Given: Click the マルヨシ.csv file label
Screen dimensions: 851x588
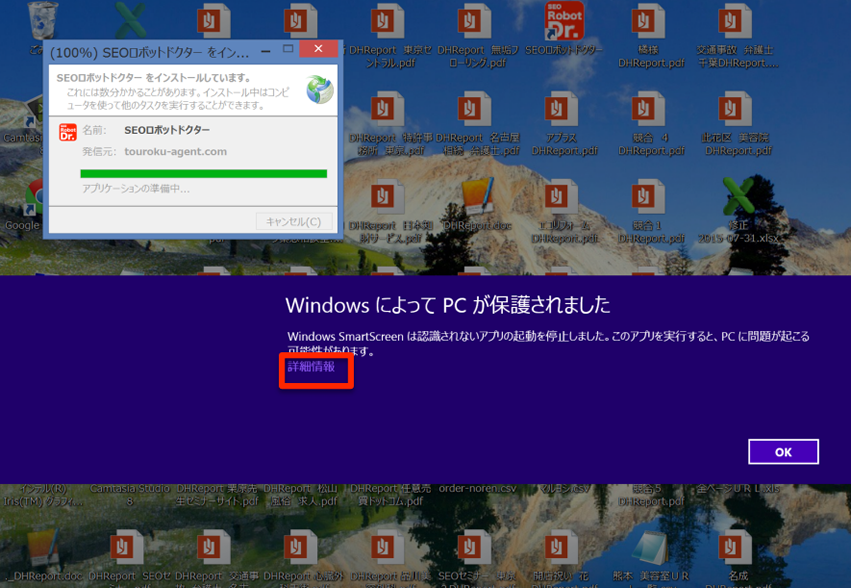Looking at the screenshot, I should coord(562,489).
